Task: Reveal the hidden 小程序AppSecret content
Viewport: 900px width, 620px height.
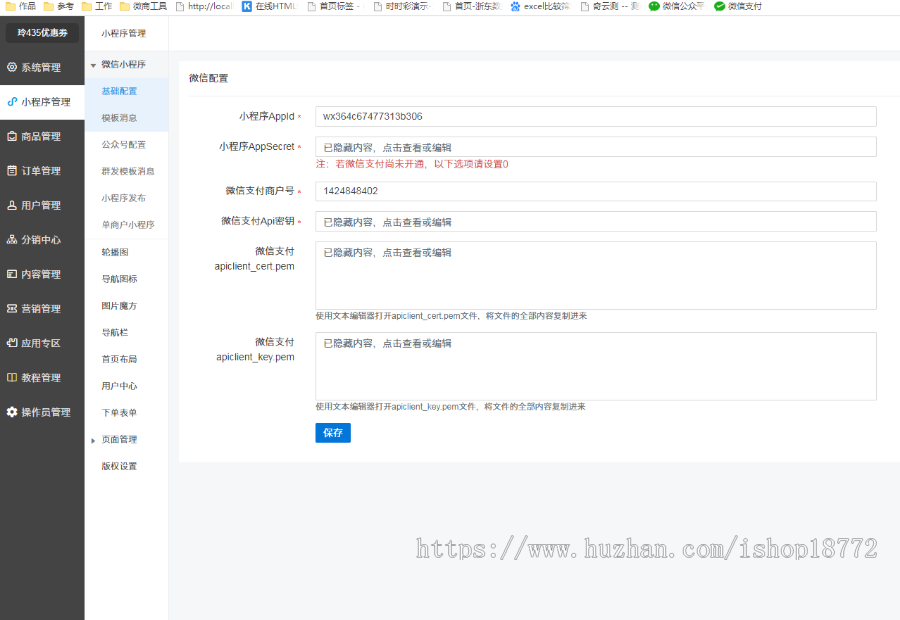Action: pos(596,145)
